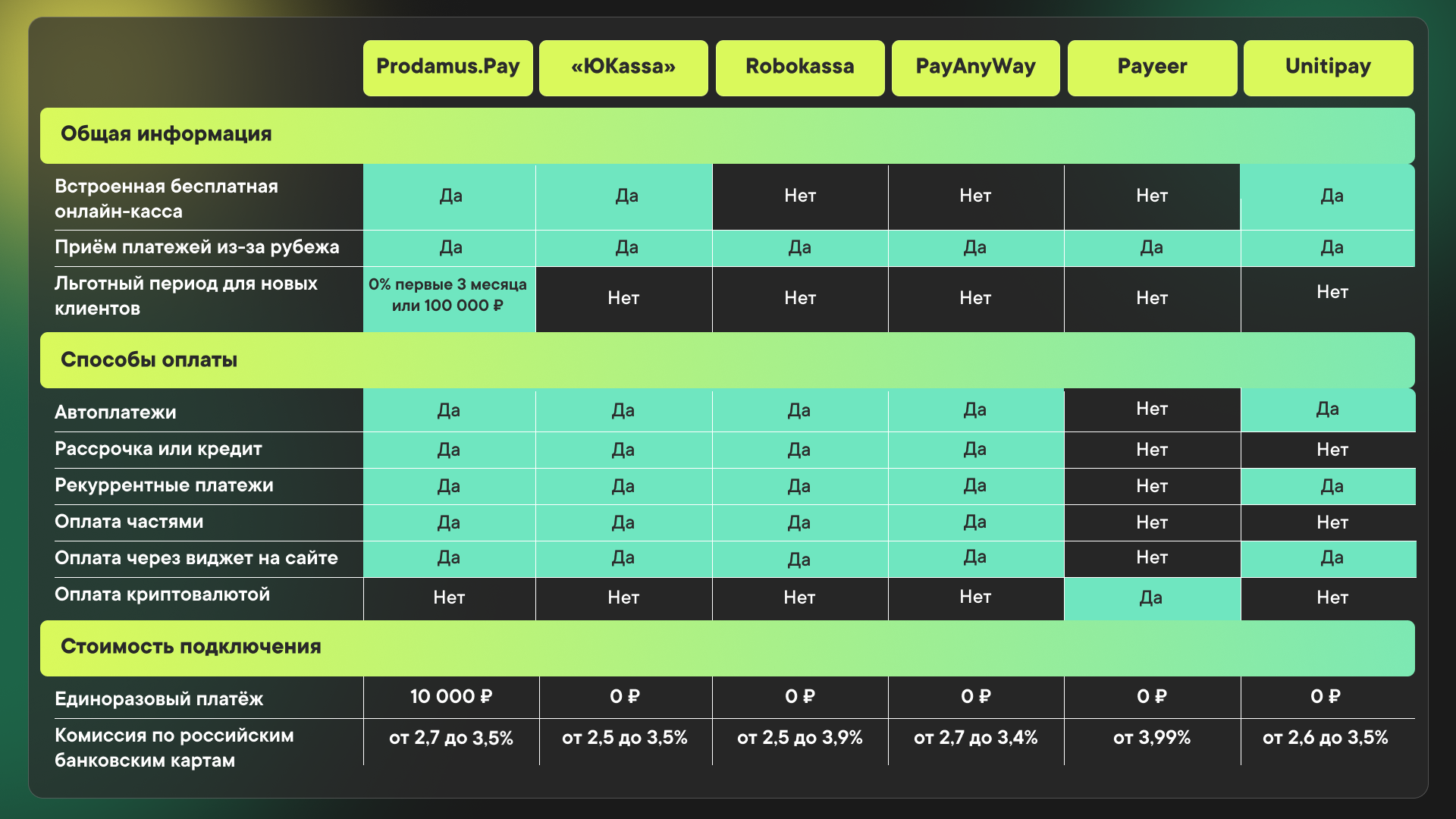
Task: Select the «ЮKassa» column header
Action: coord(623,67)
